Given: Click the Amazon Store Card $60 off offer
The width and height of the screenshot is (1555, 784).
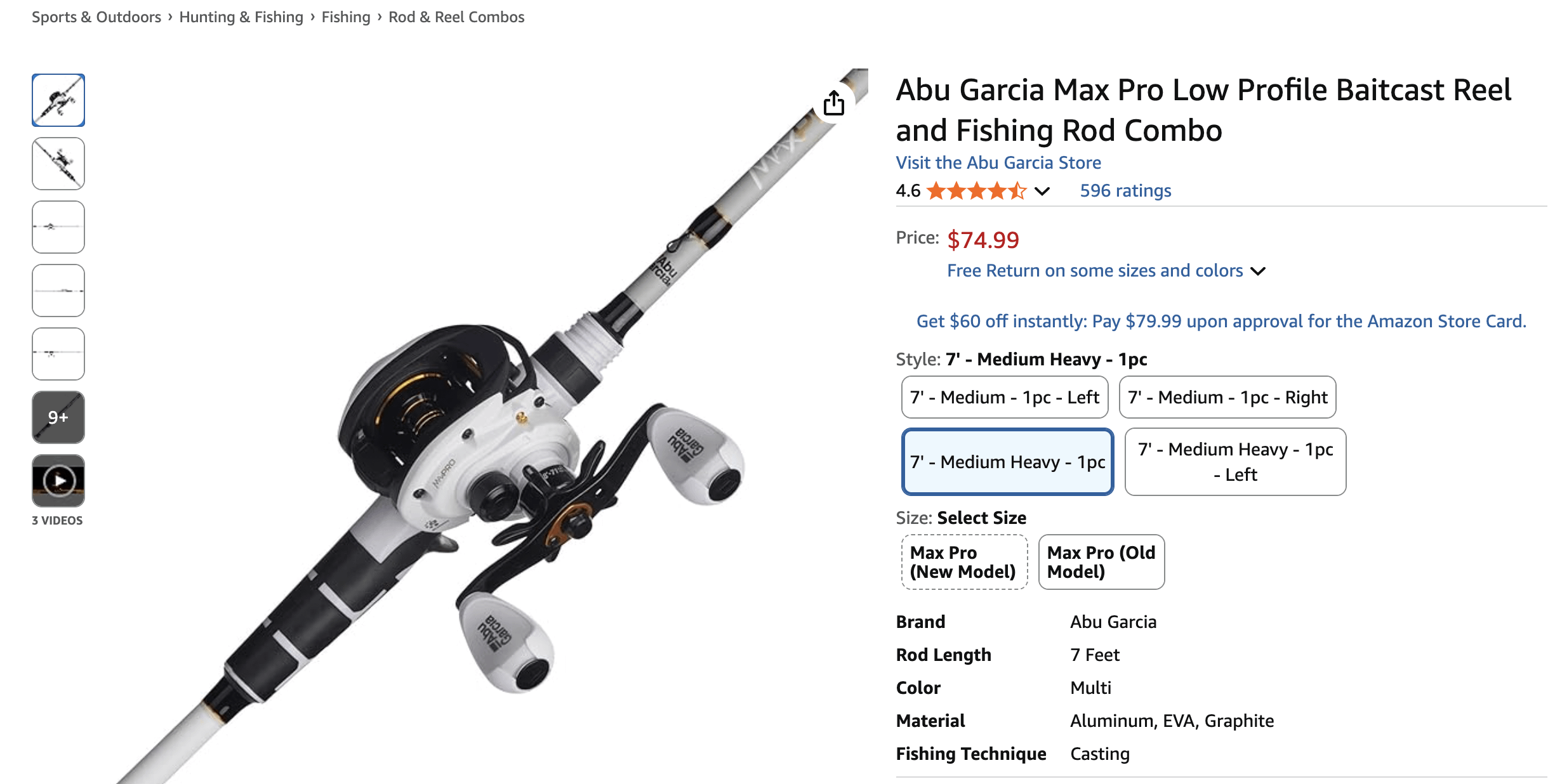Looking at the screenshot, I should [x=1221, y=322].
